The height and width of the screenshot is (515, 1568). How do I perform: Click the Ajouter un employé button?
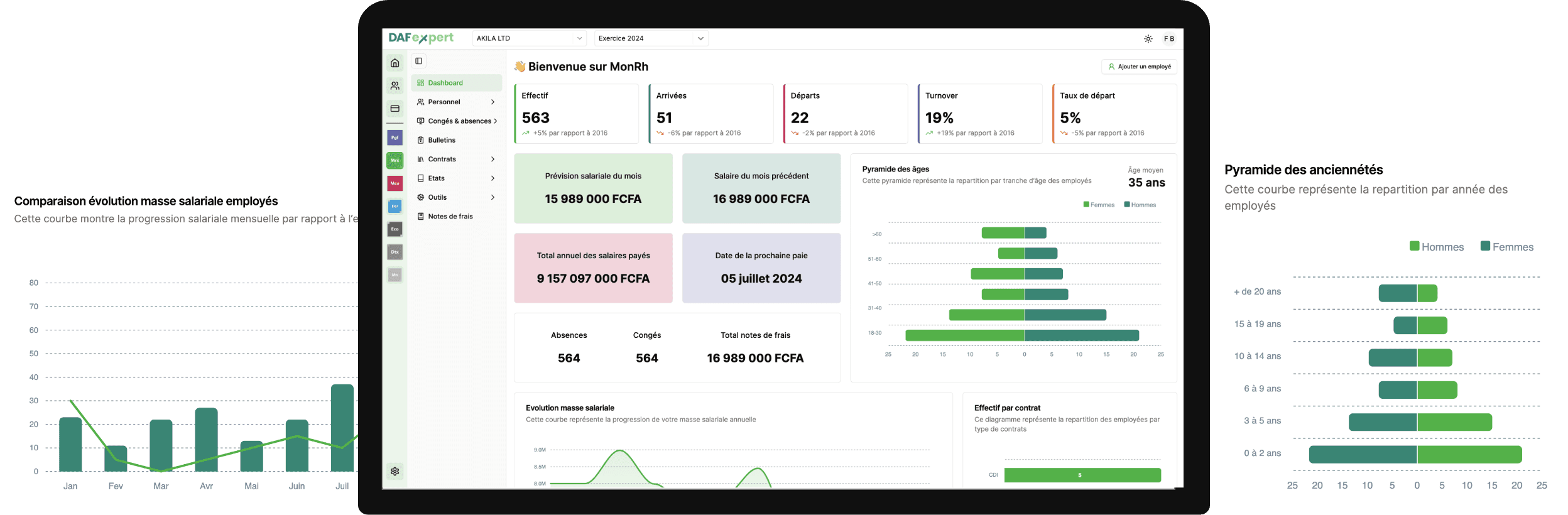1139,67
